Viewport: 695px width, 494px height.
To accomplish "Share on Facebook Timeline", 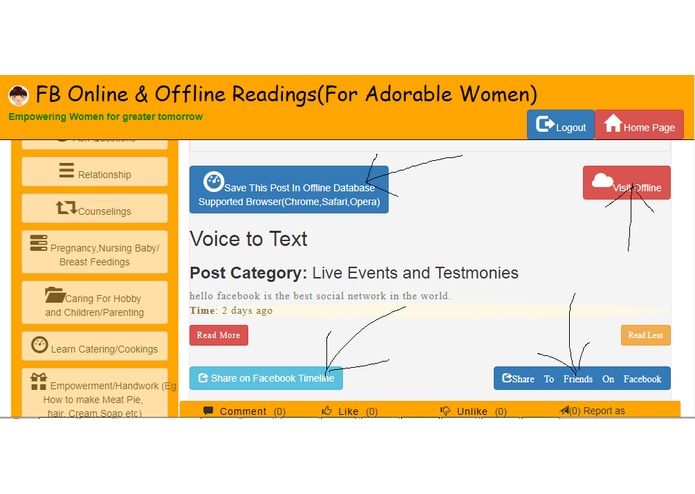I will tap(266, 378).
